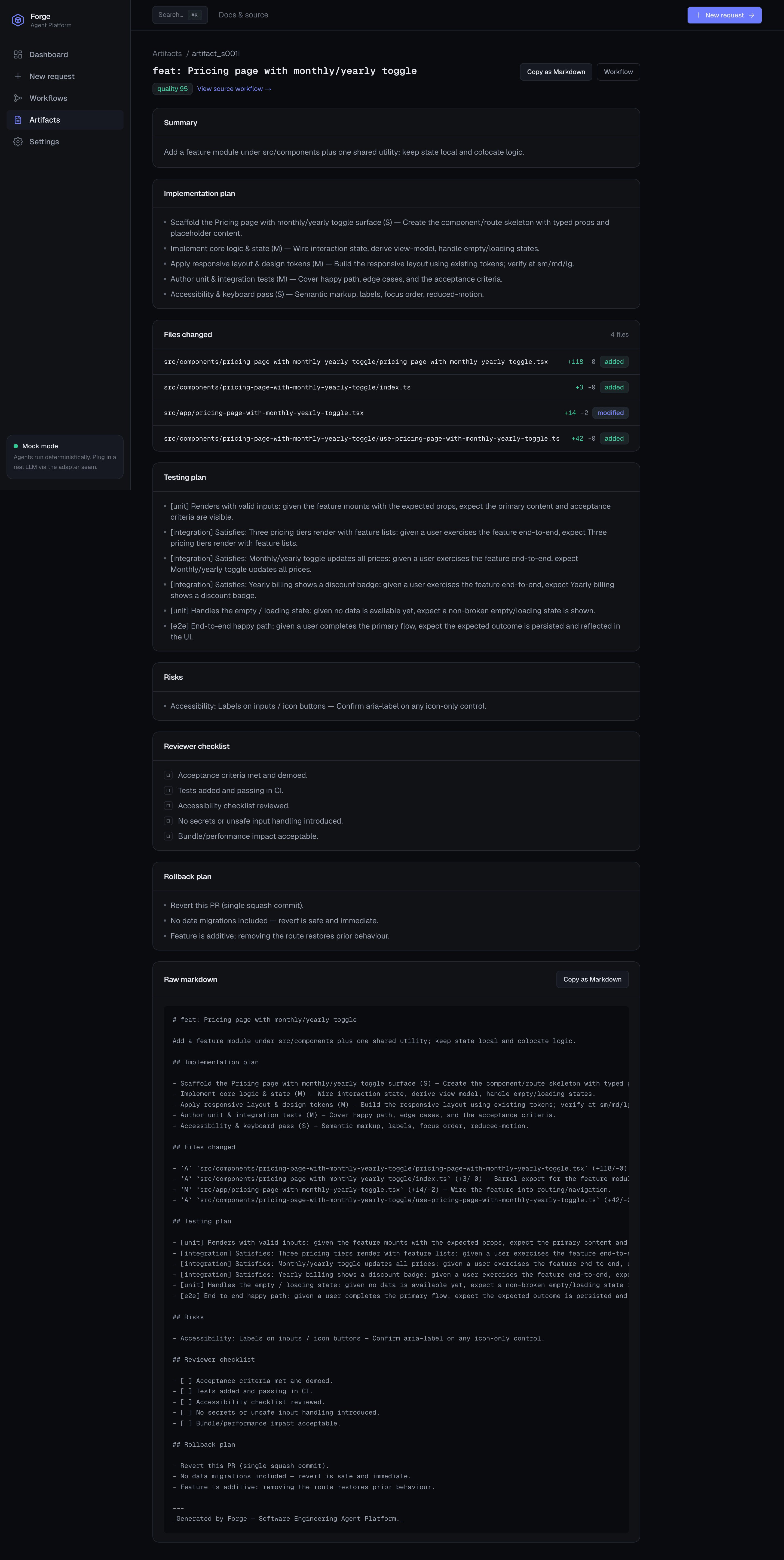Click the arrow icon in top New request button
The width and height of the screenshot is (784, 1560).
click(751, 15)
